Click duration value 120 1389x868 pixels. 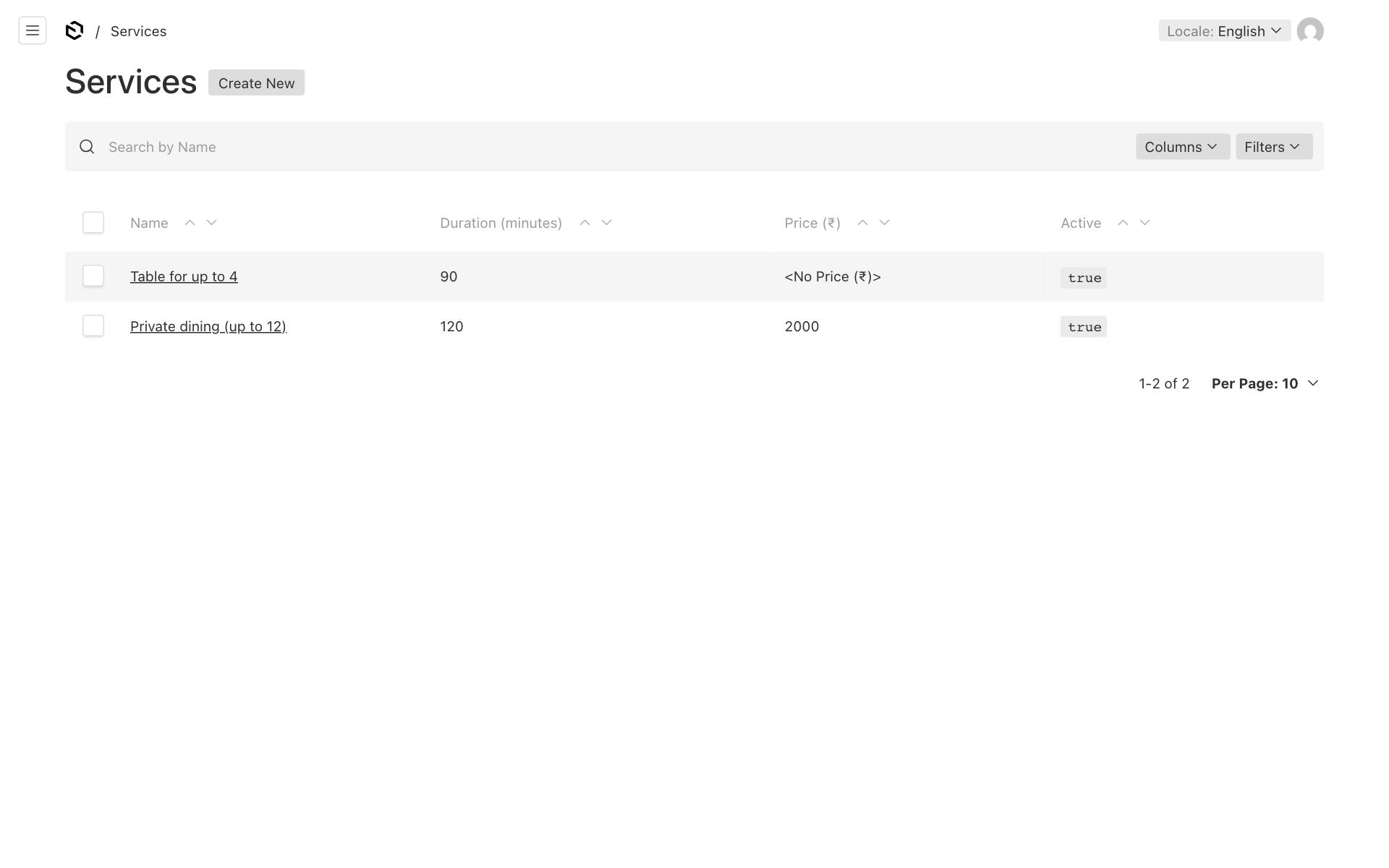click(x=451, y=326)
